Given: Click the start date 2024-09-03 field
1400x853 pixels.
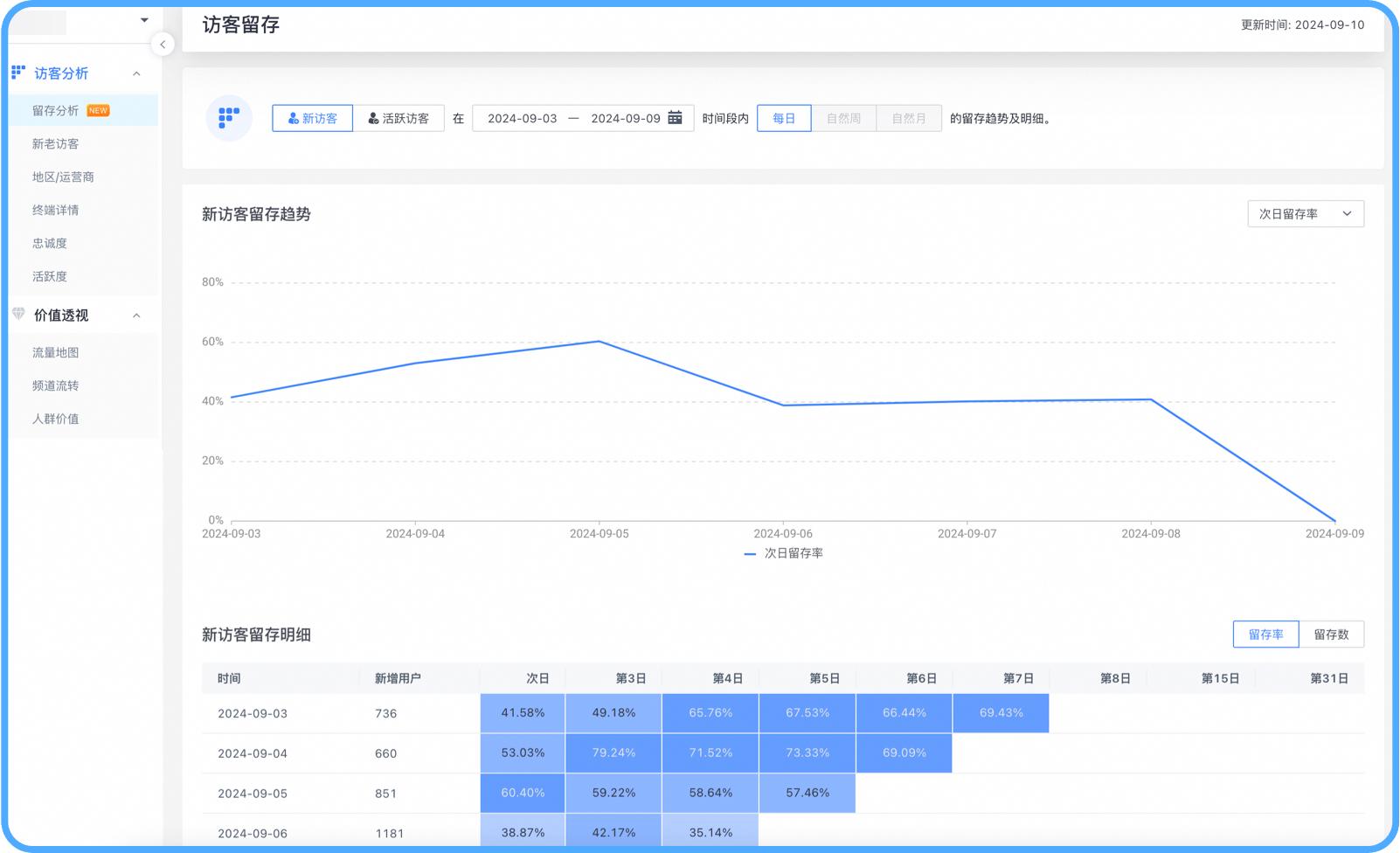Looking at the screenshot, I should coord(522,118).
